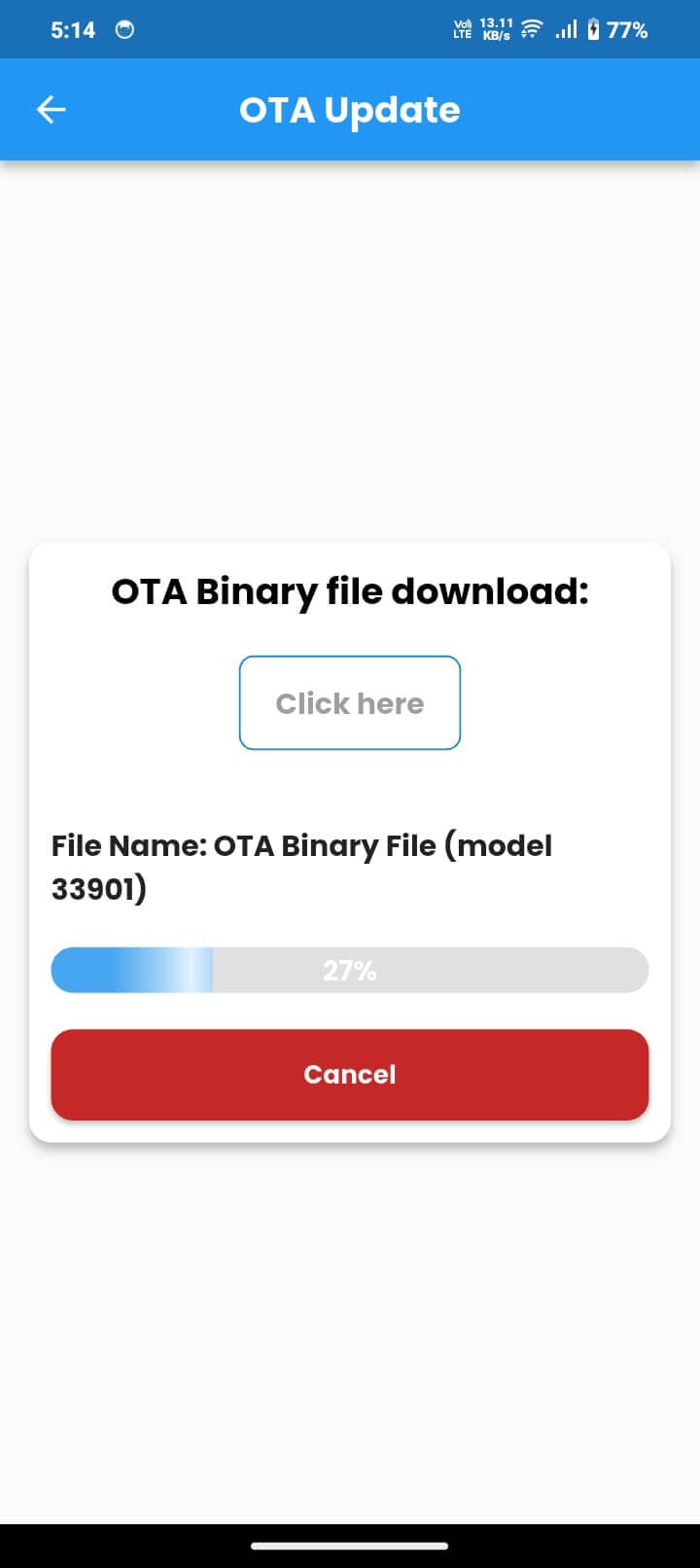The width and height of the screenshot is (700, 1568).
Task: Tap the network speed indicator showing 13.11 KB/s
Action: point(497,28)
